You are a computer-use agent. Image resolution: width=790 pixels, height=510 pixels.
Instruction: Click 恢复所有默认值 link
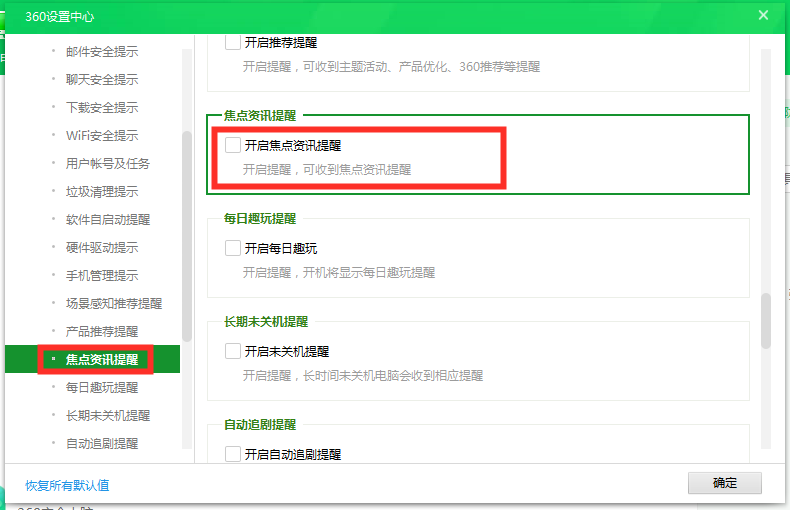(x=67, y=485)
